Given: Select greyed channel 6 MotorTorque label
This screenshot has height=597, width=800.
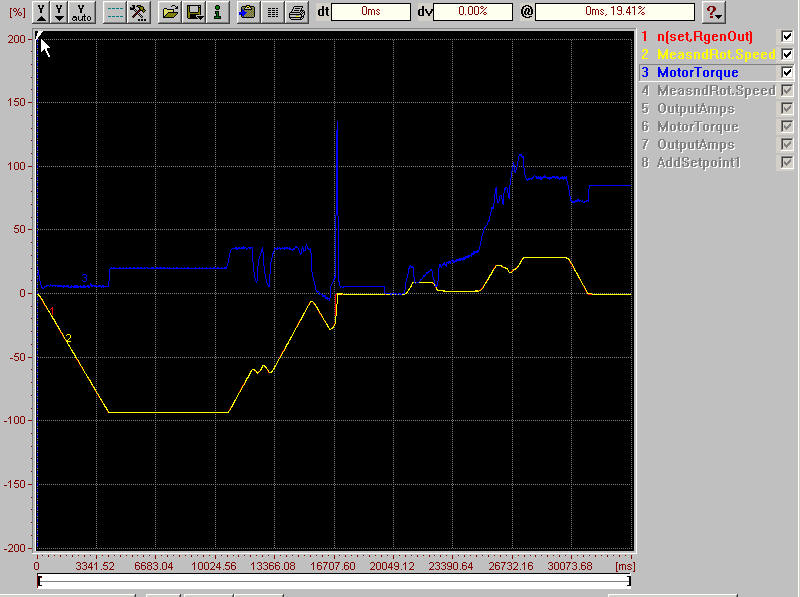Looking at the screenshot, I should (697, 126).
